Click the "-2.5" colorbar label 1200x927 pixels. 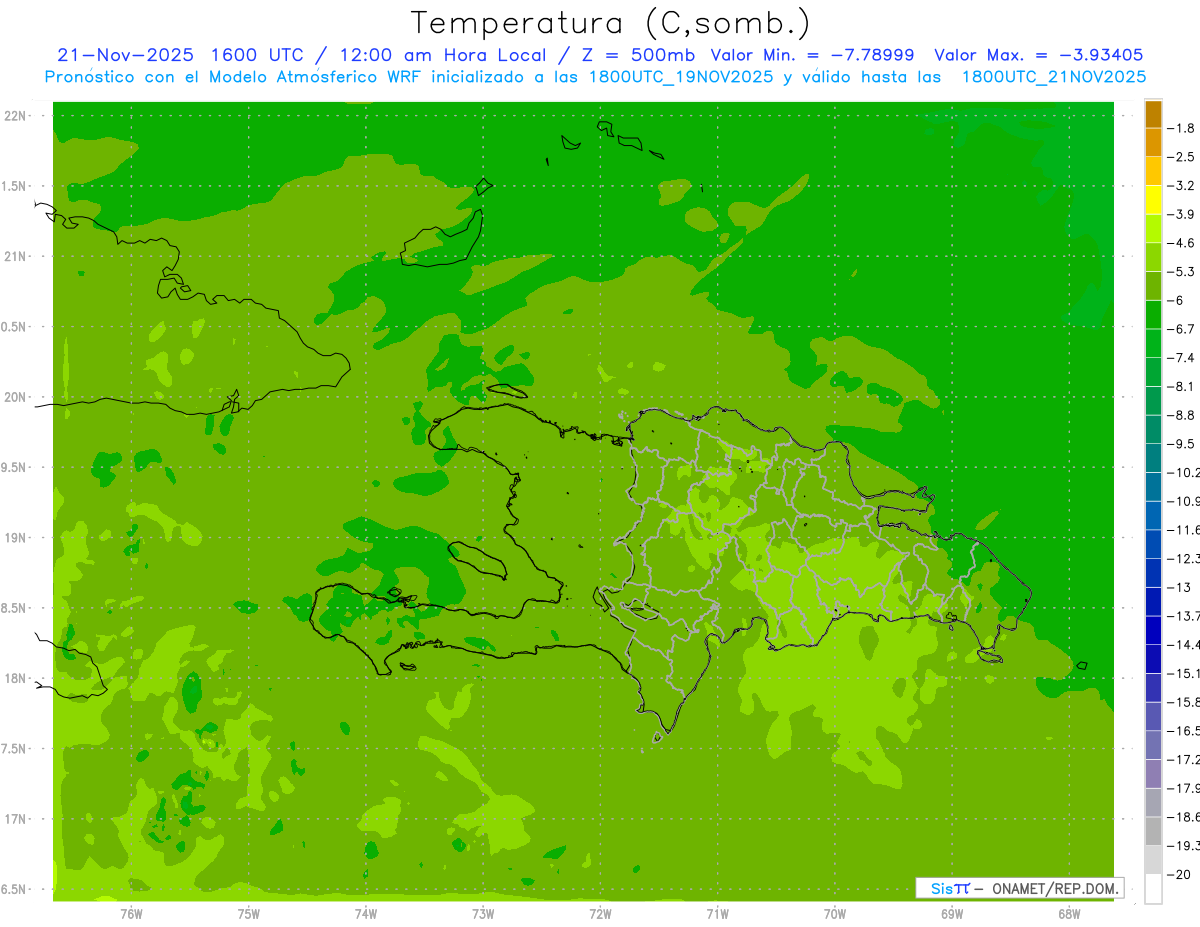click(1182, 157)
